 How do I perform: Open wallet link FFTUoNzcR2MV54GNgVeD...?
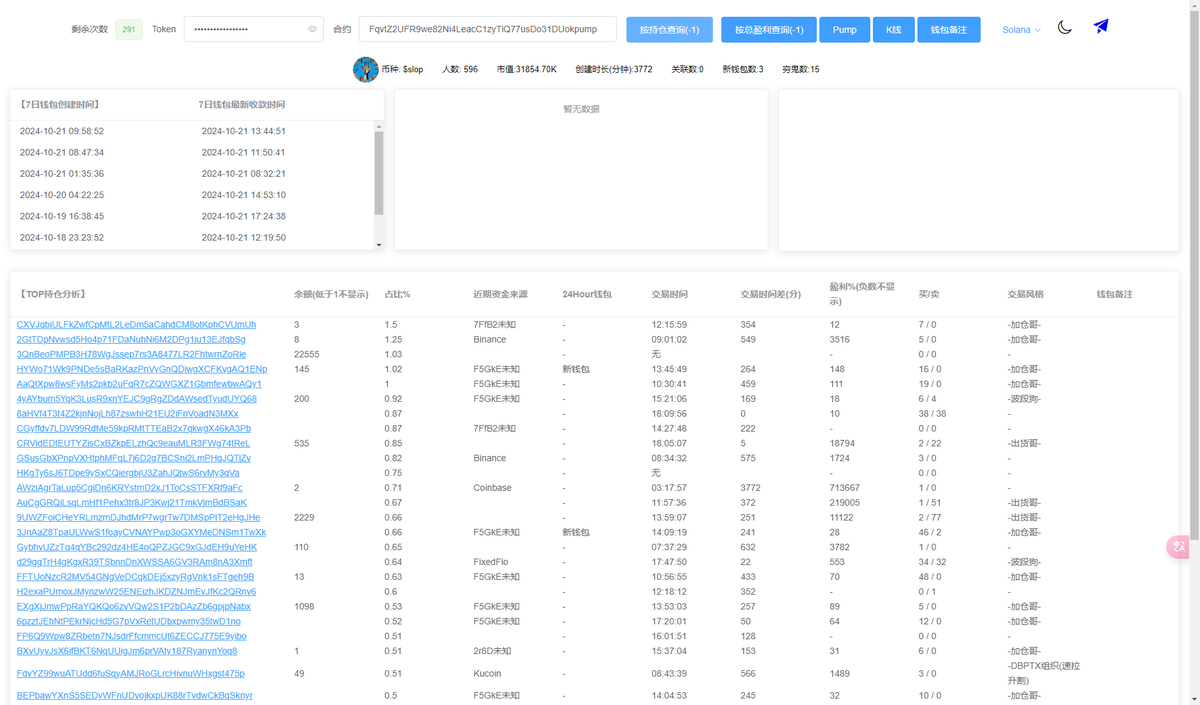coord(136,577)
